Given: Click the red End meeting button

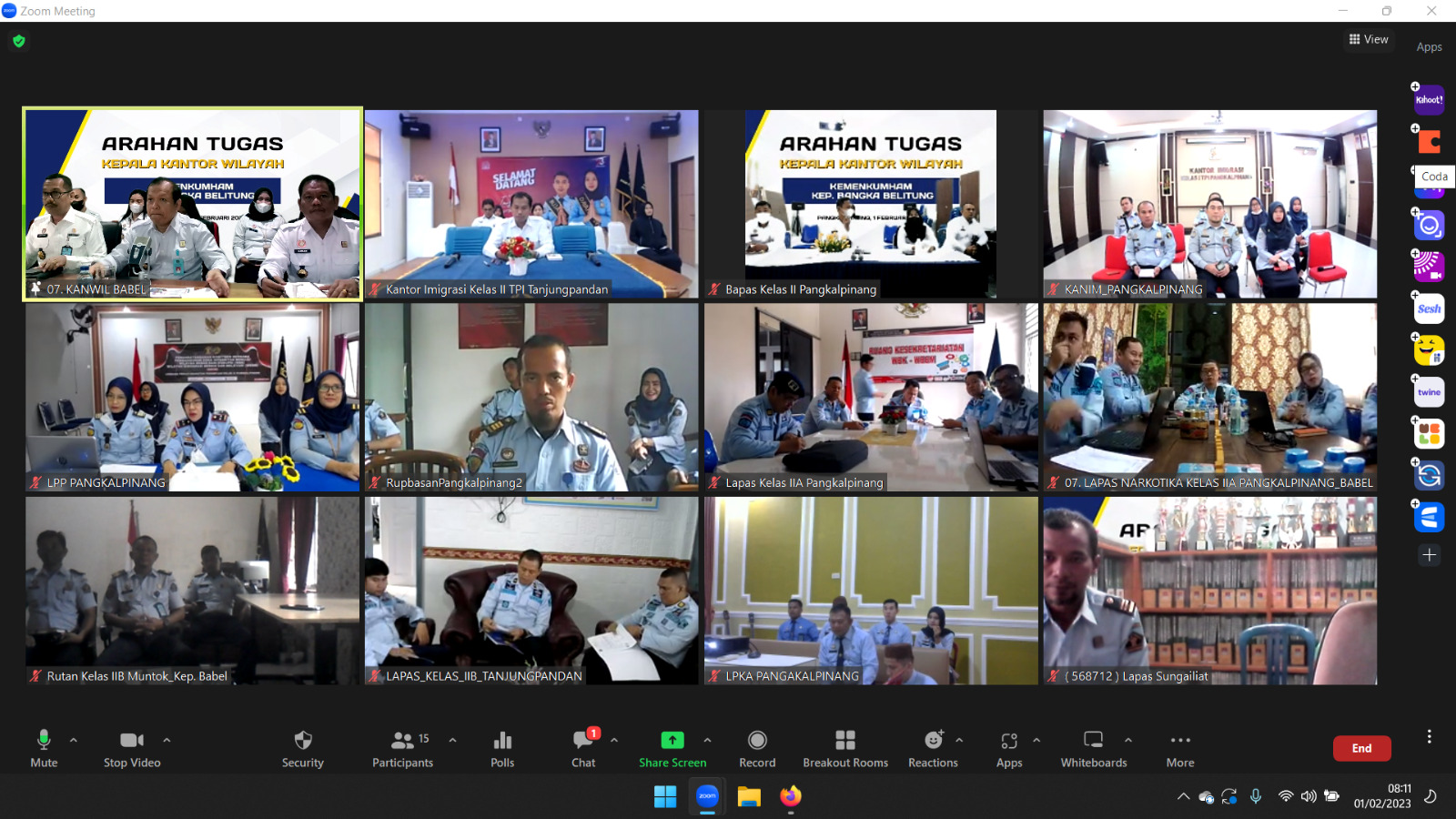Looking at the screenshot, I should coord(1361,748).
